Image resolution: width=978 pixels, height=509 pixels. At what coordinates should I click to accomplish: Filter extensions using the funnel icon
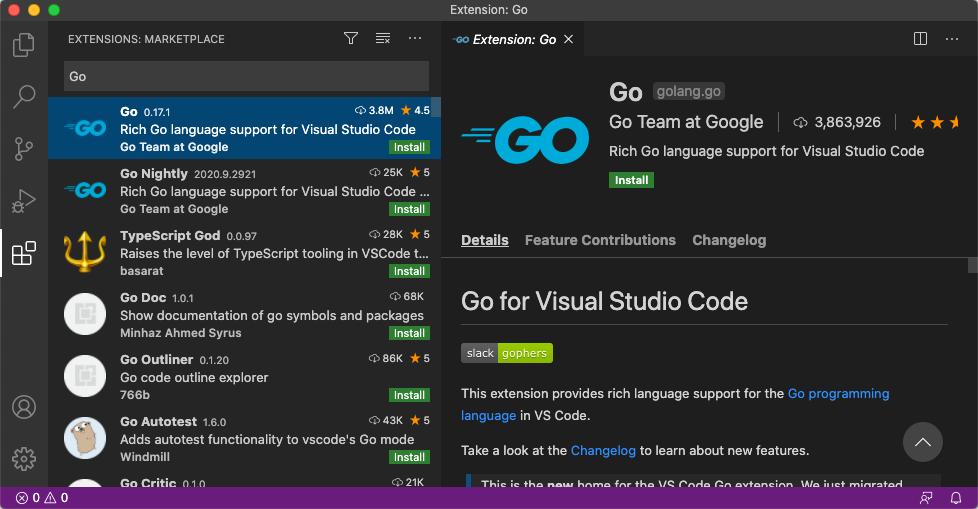(351, 39)
